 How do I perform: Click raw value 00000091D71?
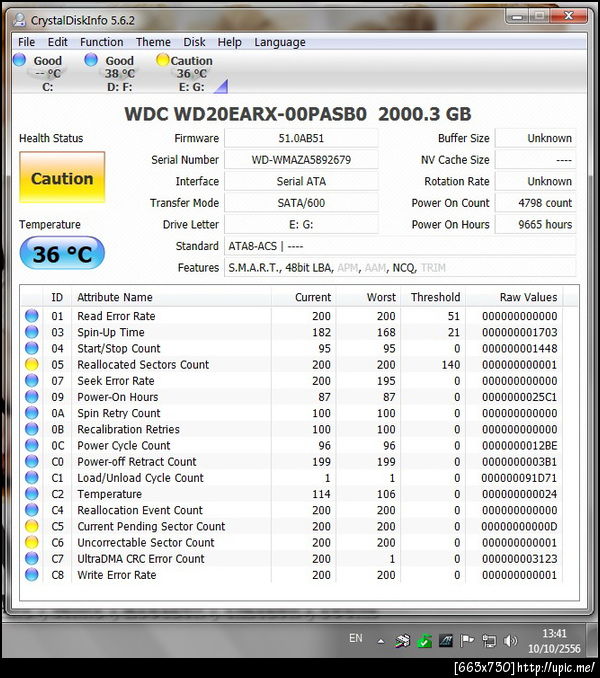[519, 478]
